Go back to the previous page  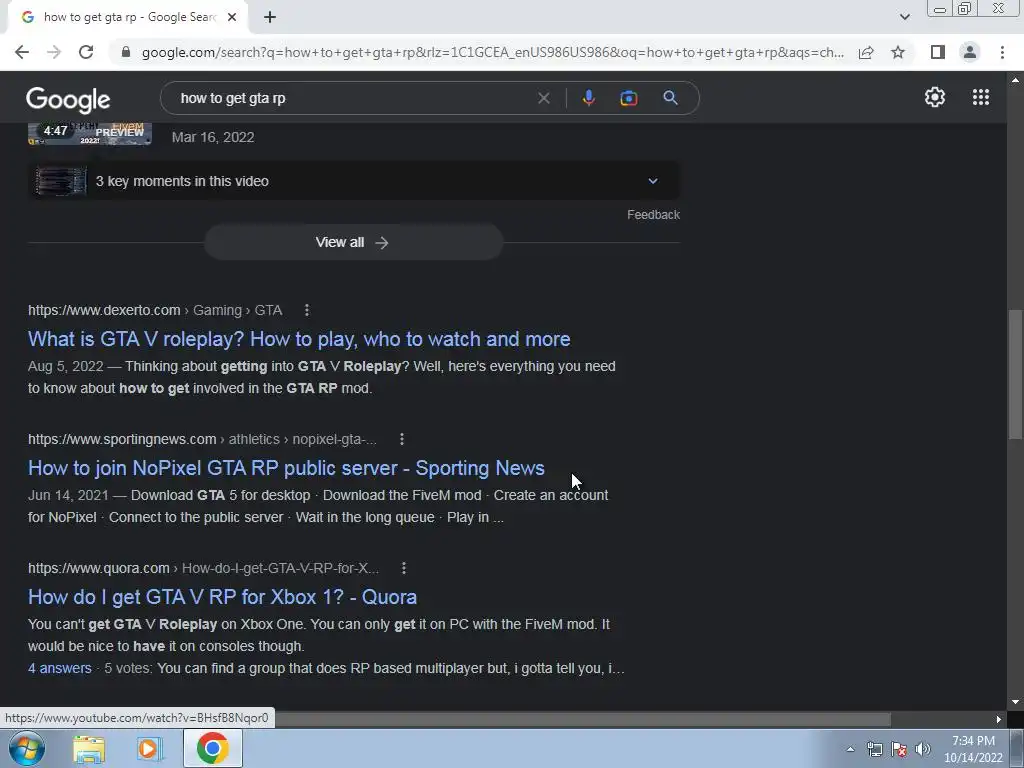click(22, 52)
